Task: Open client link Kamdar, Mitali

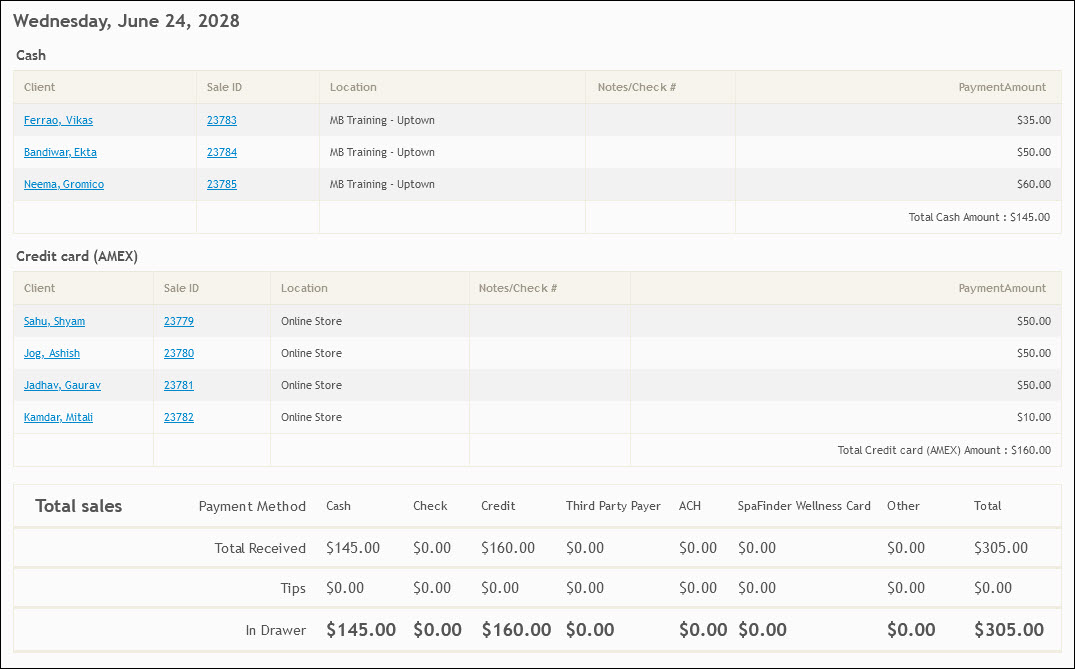Action: point(58,417)
